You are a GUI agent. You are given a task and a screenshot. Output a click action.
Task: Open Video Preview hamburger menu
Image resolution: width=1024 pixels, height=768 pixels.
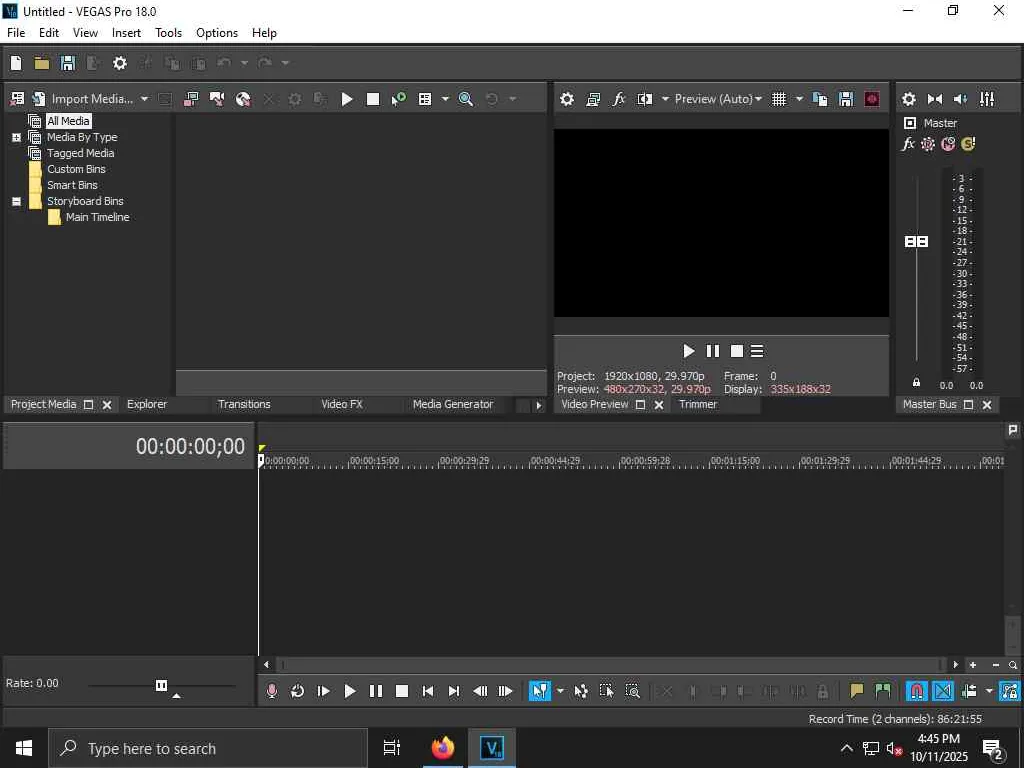pyautogui.click(x=757, y=351)
